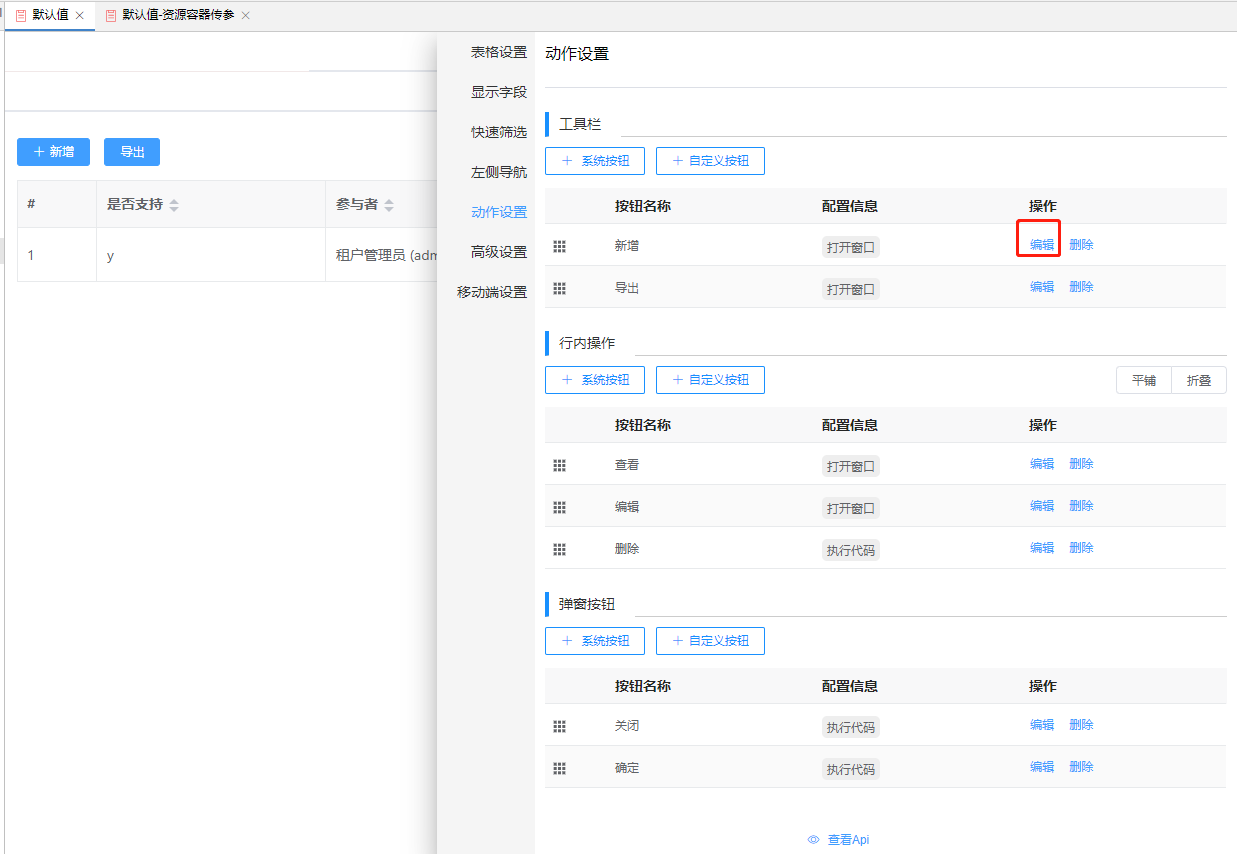Open 高级设置 in settings menu
1237x854 pixels.
point(498,252)
